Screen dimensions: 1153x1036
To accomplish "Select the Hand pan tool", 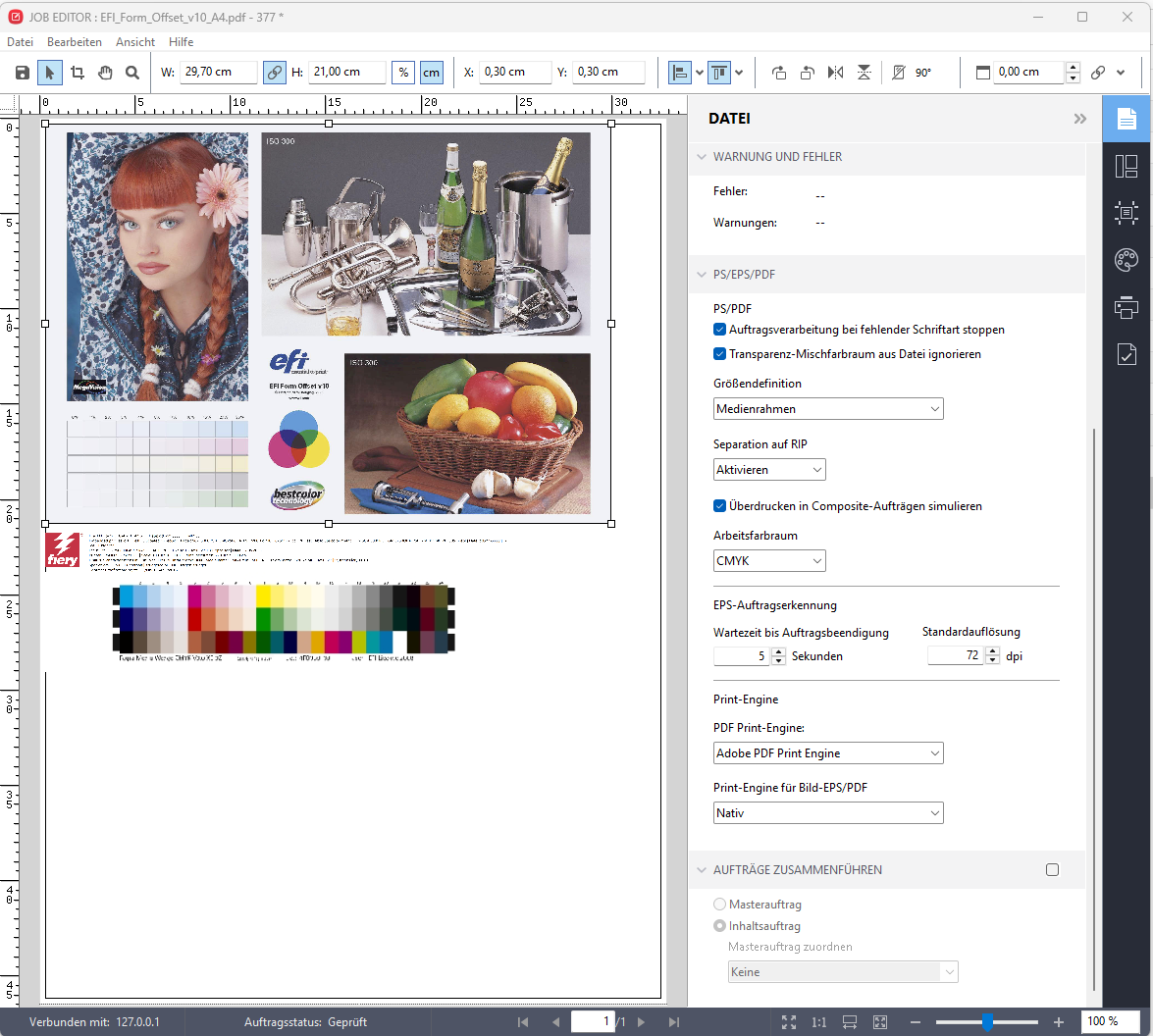I will click(x=105, y=73).
